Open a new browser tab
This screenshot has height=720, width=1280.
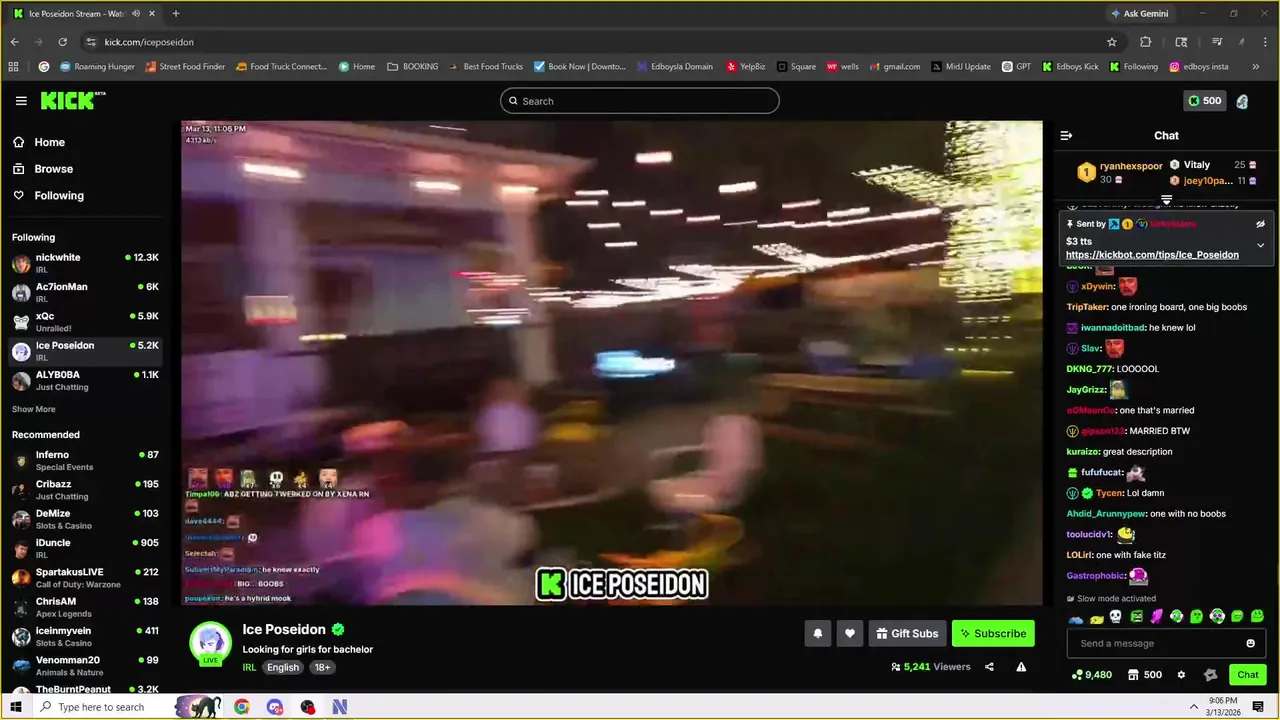pyautogui.click(x=176, y=14)
